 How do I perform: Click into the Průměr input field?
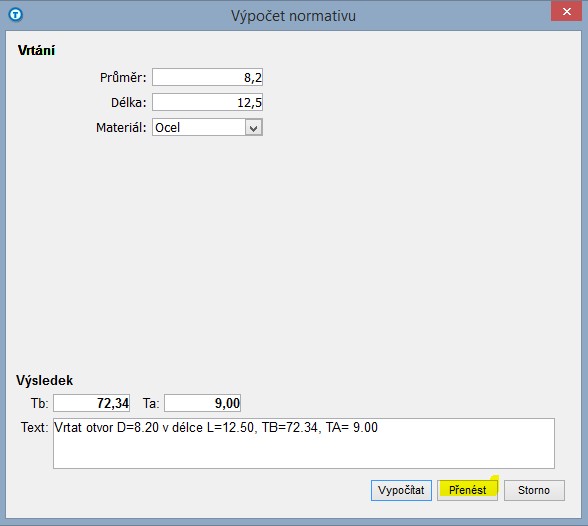(x=207, y=77)
